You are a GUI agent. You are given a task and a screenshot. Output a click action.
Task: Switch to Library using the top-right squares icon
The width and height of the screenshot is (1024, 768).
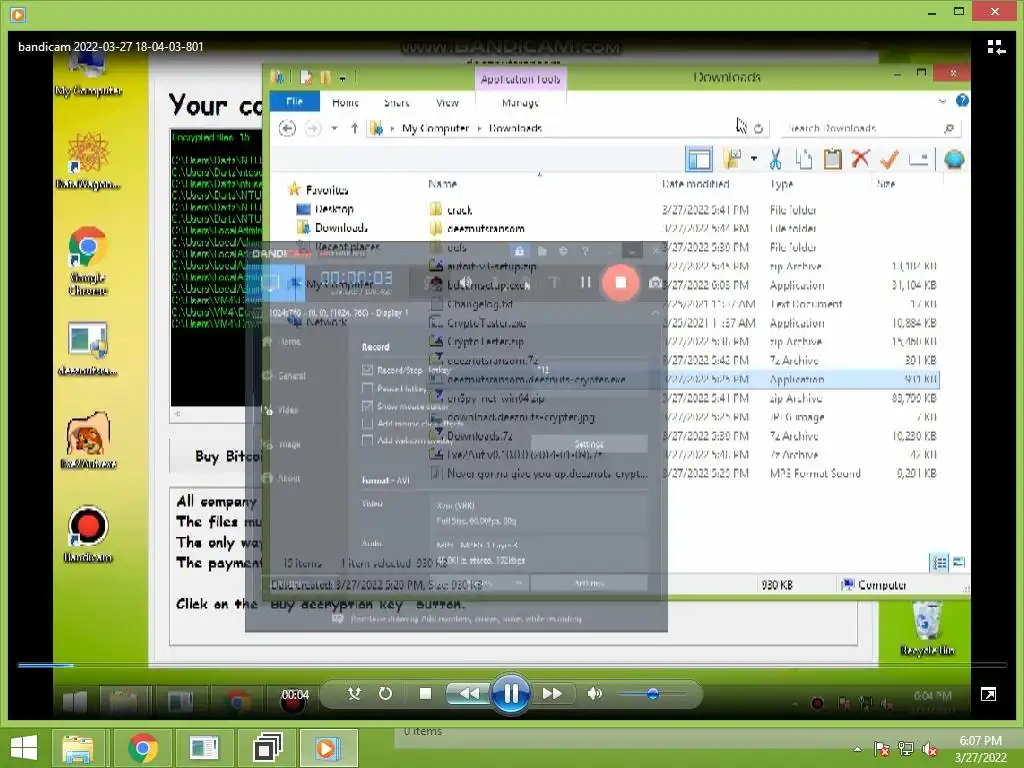(996, 47)
